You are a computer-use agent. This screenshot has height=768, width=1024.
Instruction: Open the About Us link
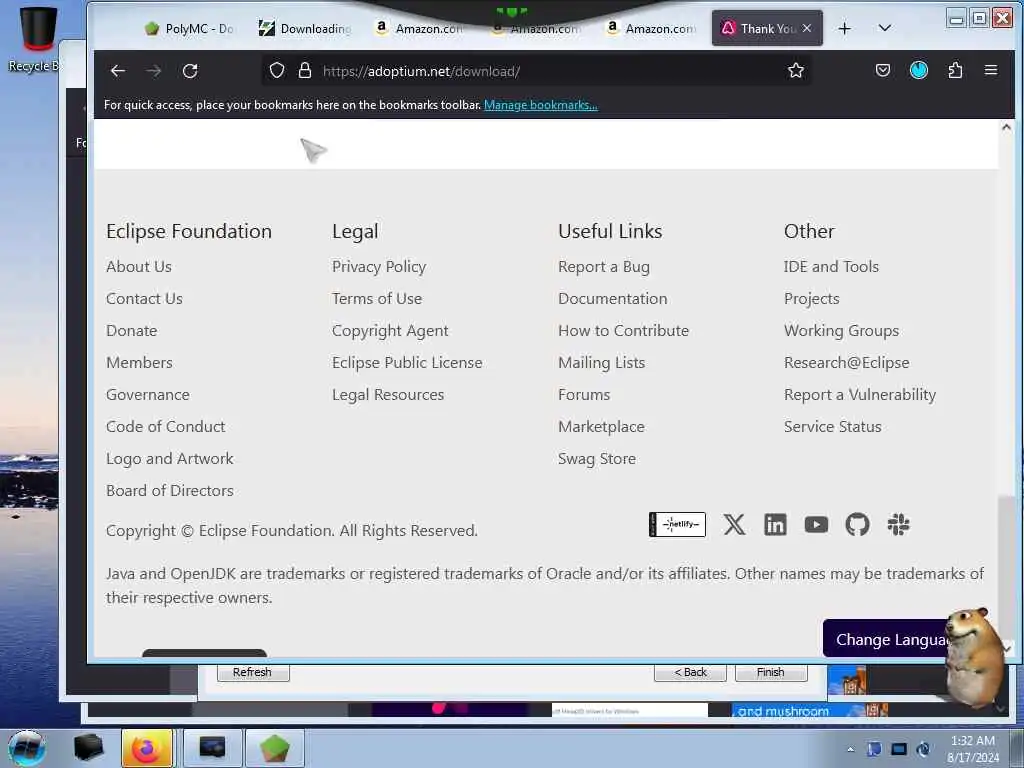tap(138, 266)
